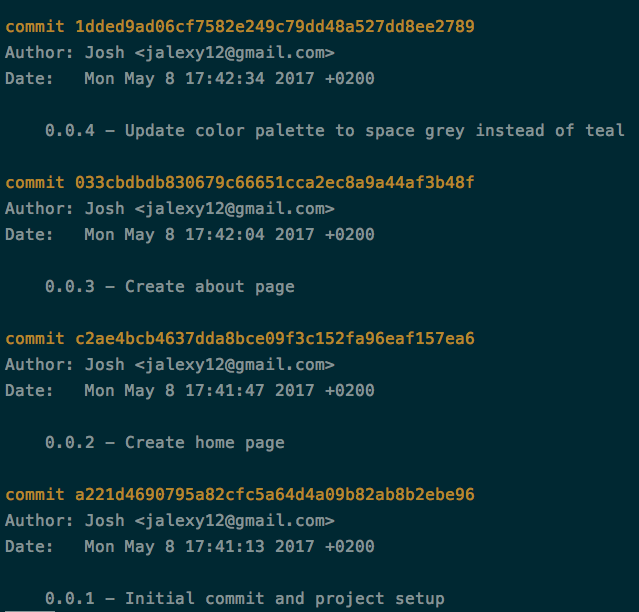
Task: Select the 0.0.2 Create home page message
Action: tap(165, 442)
